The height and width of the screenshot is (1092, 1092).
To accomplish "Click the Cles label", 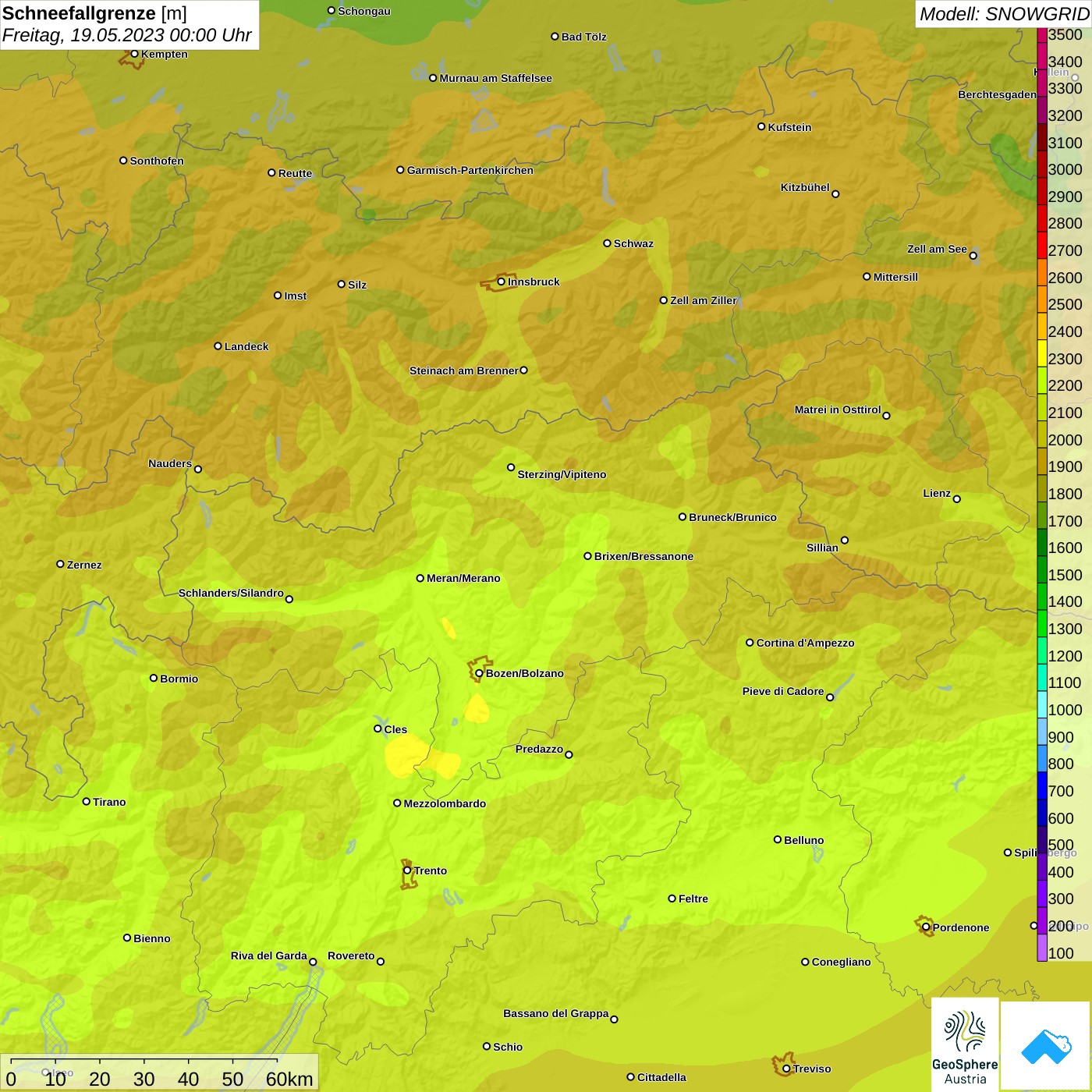I will (x=395, y=729).
